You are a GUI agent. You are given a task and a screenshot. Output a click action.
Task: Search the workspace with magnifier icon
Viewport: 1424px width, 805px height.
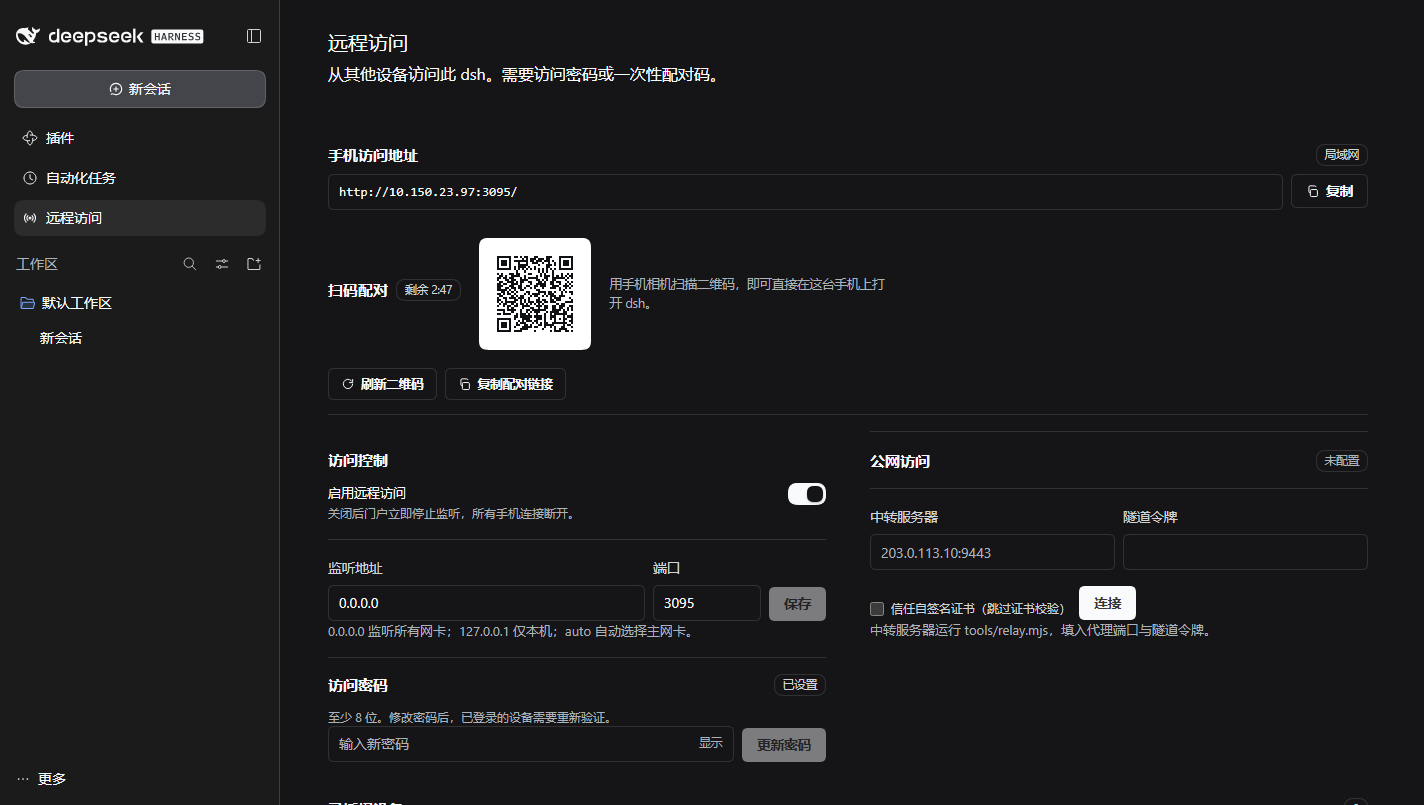190,264
